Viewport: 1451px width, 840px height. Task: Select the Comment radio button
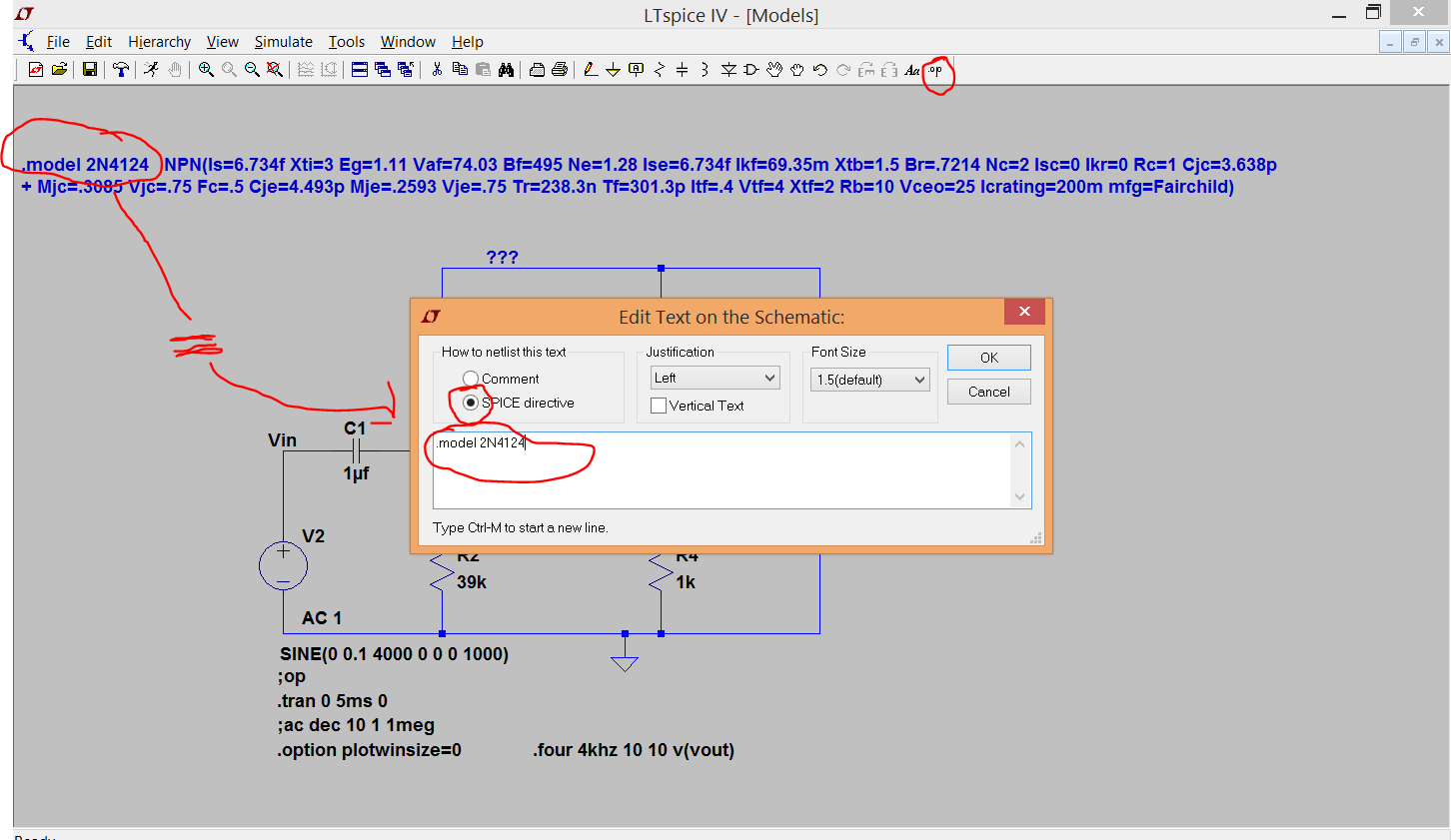[471, 379]
